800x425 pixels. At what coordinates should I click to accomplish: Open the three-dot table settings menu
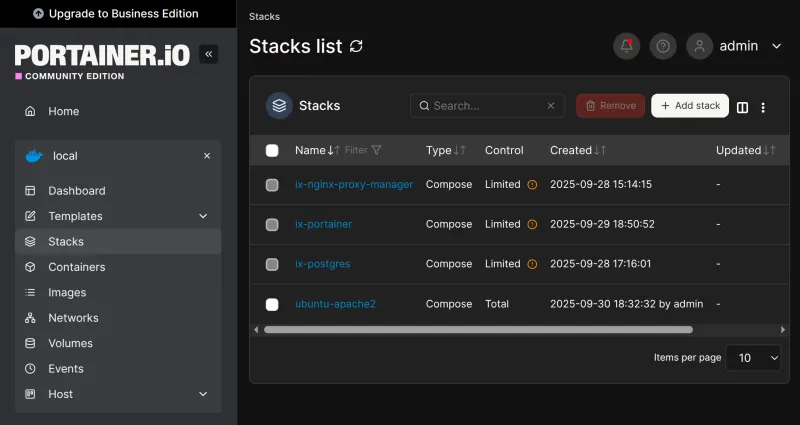(x=763, y=107)
